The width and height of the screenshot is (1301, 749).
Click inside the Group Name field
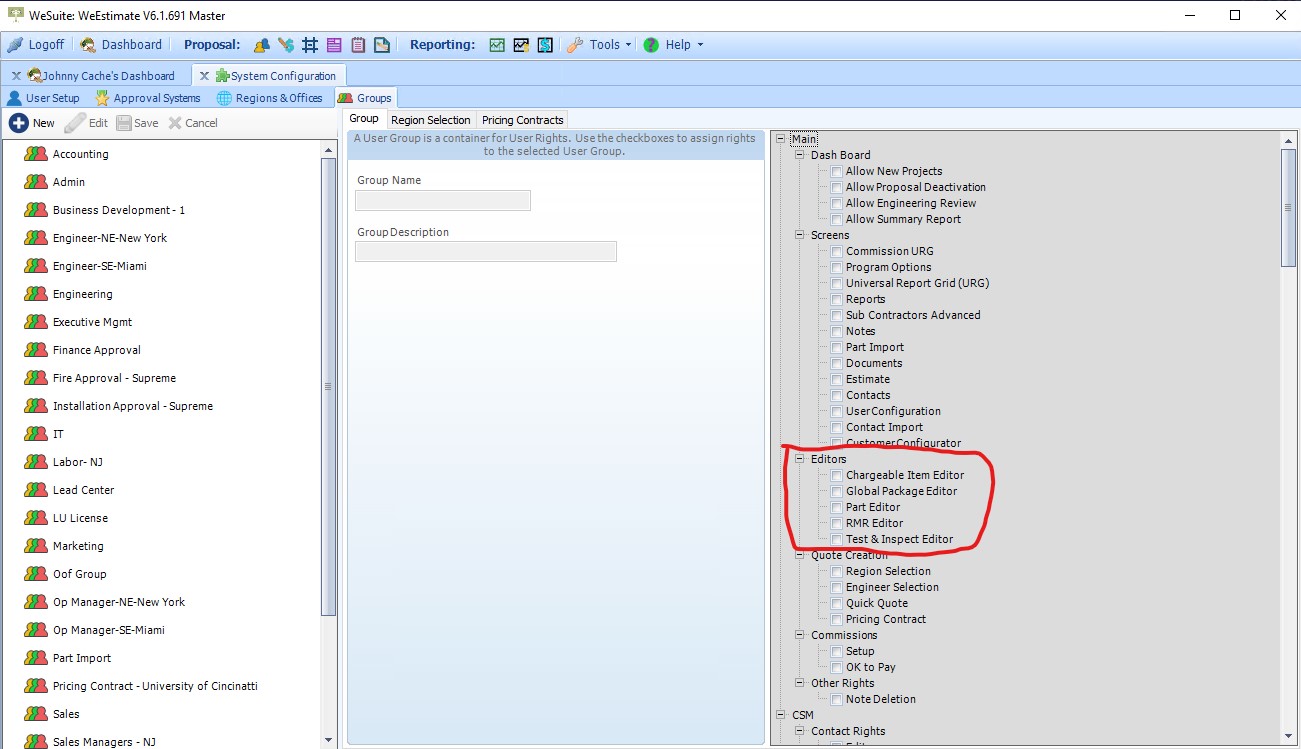(442, 200)
